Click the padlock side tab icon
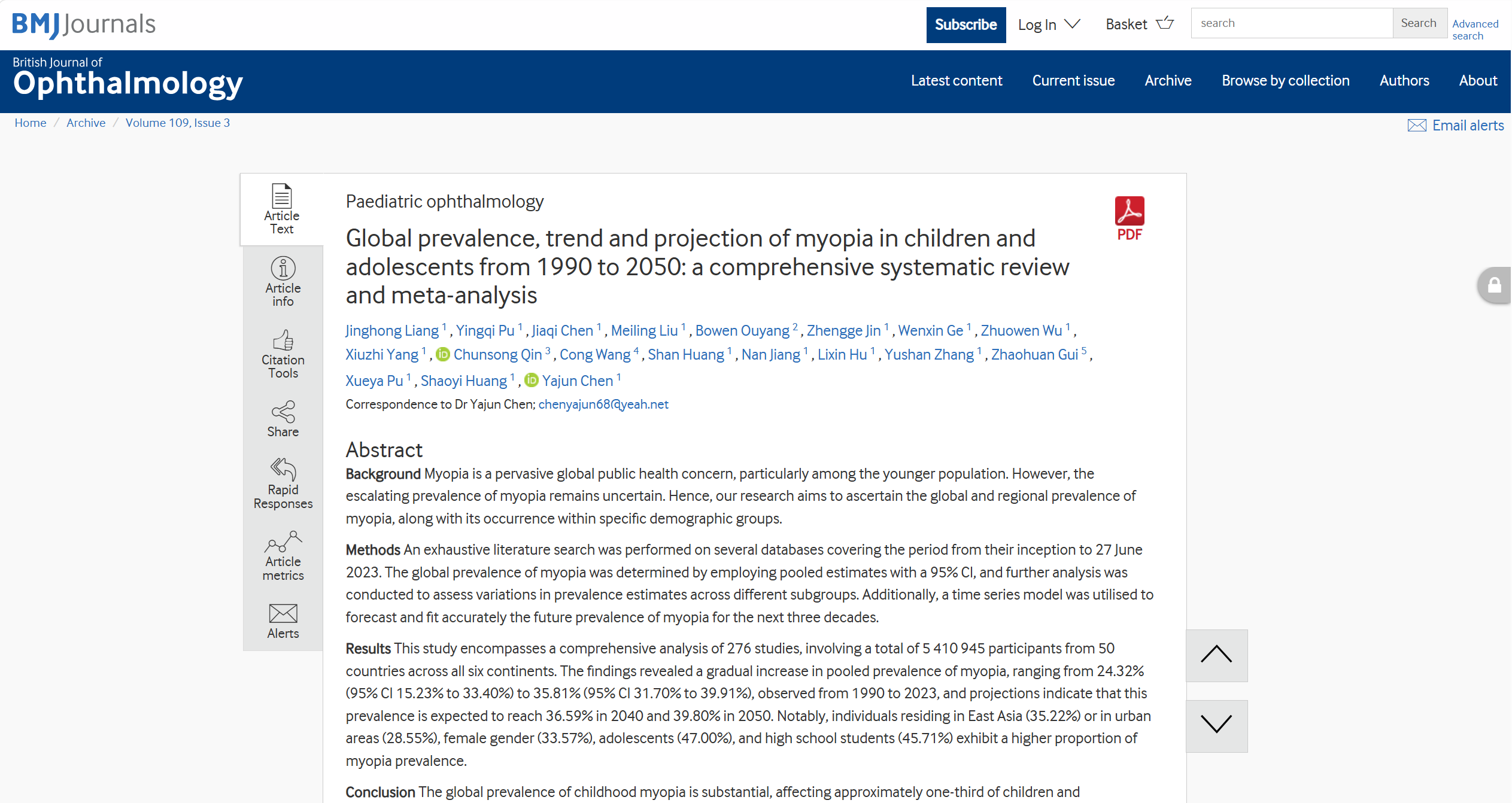1512x803 pixels. point(1495,285)
